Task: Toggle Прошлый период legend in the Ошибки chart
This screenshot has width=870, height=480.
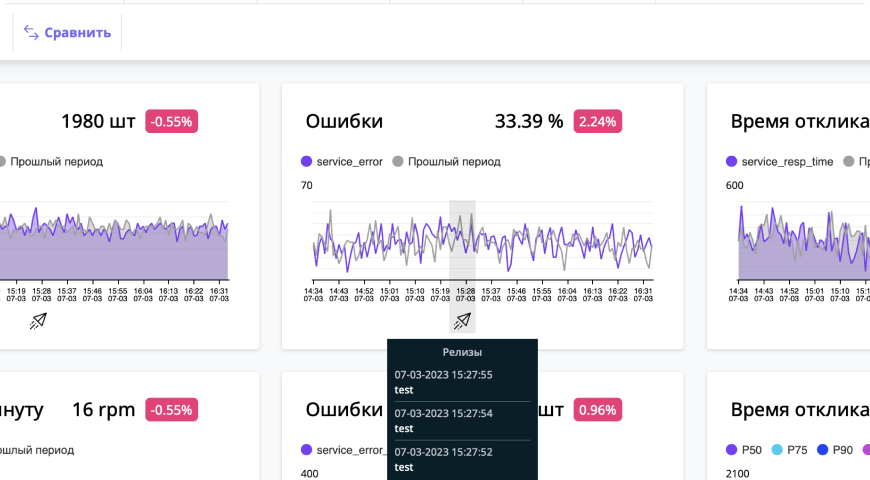Action: pyautogui.click(x=447, y=161)
